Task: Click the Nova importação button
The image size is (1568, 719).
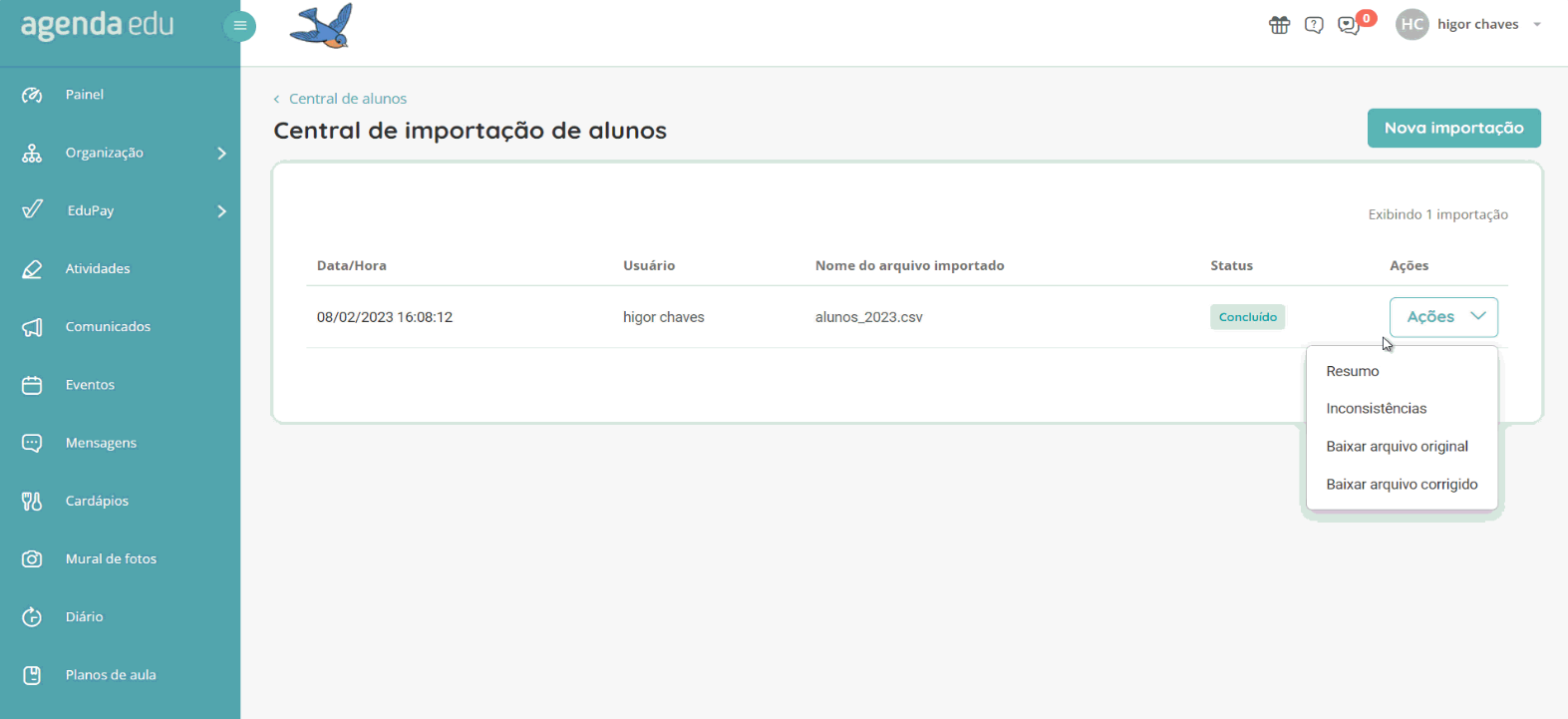Action: tap(1453, 128)
